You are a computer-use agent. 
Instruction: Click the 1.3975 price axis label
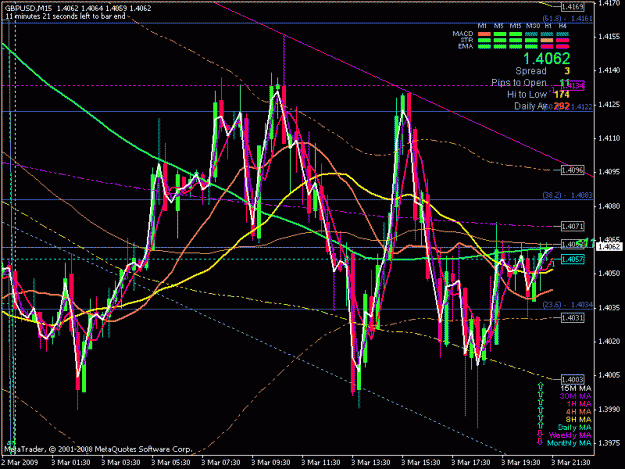click(x=609, y=443)
